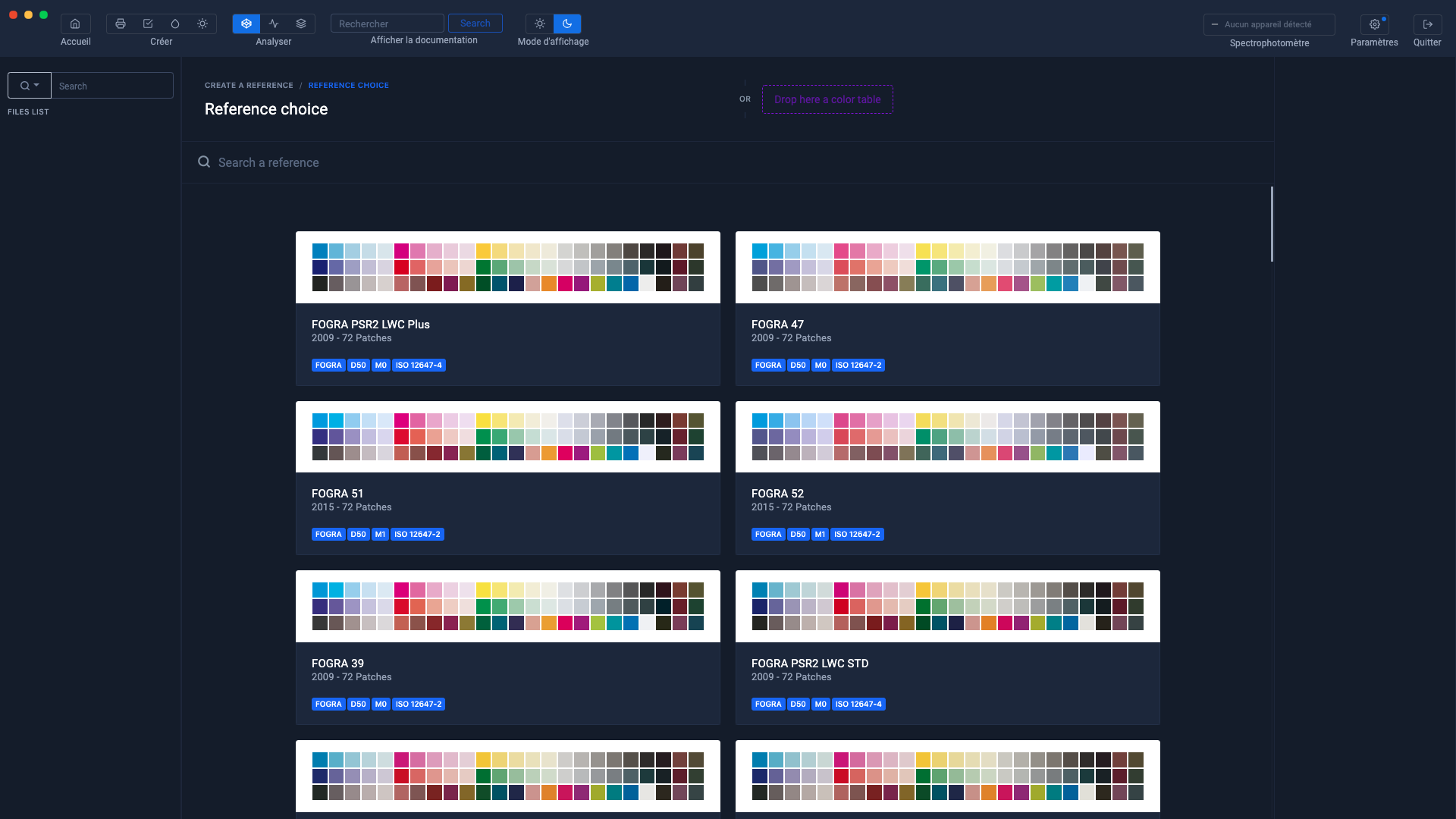Click the M1 tag on FOGRA 51
The width and height of the screenshot is (1456, 819).
[380, 534]
